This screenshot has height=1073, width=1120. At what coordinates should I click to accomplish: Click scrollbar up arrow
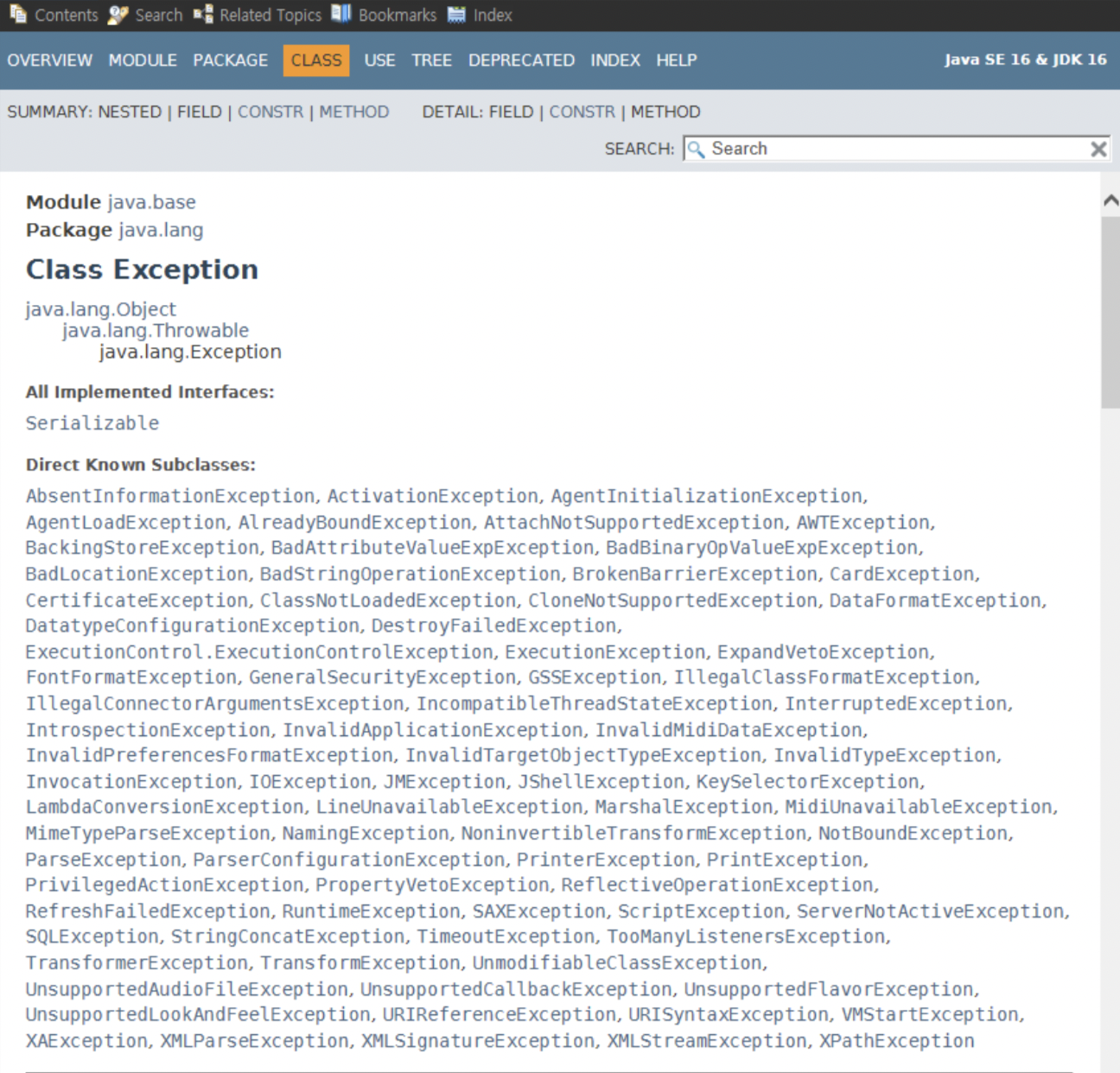click(x=1110, y=200)
